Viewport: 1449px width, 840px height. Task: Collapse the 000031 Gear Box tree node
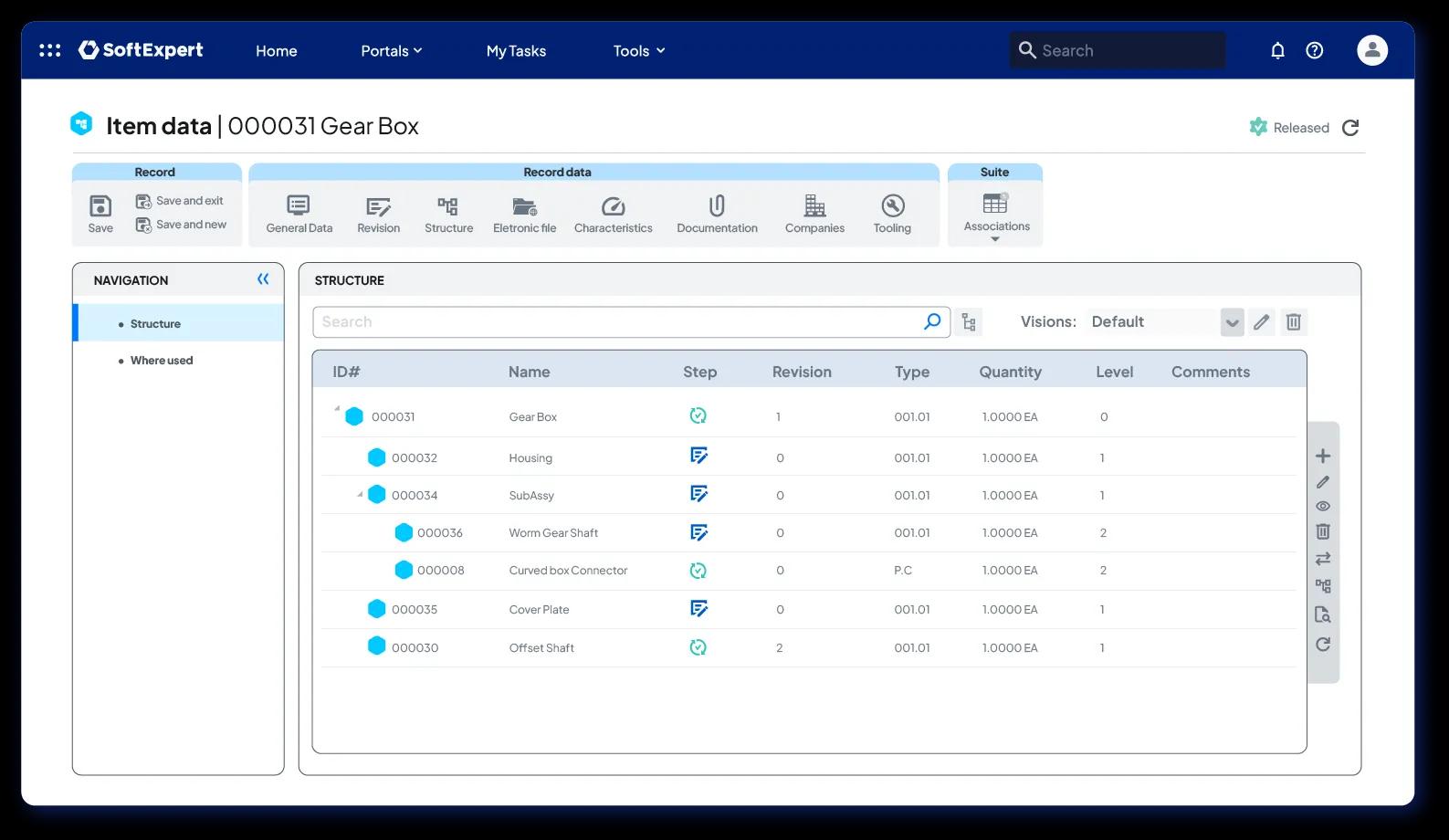(337, 409)
